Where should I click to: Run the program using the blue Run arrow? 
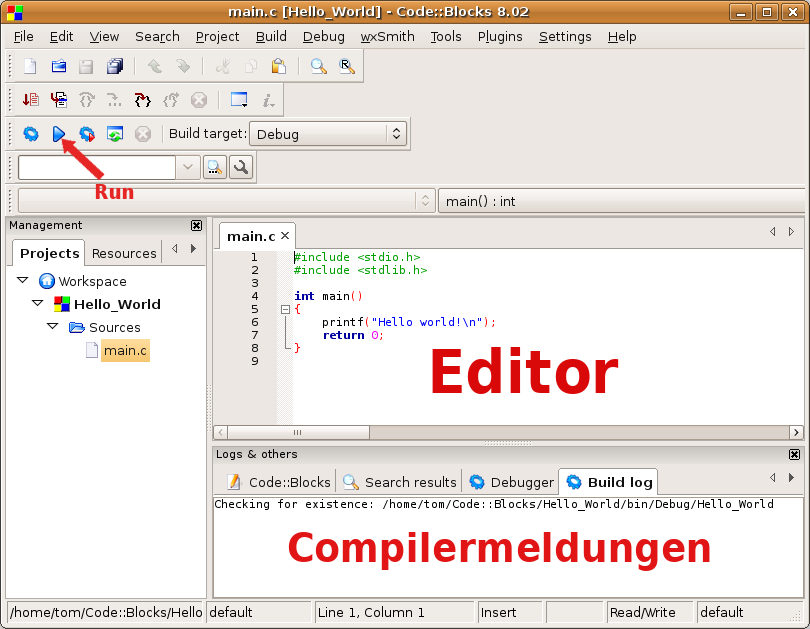click(x=58, y=133)
